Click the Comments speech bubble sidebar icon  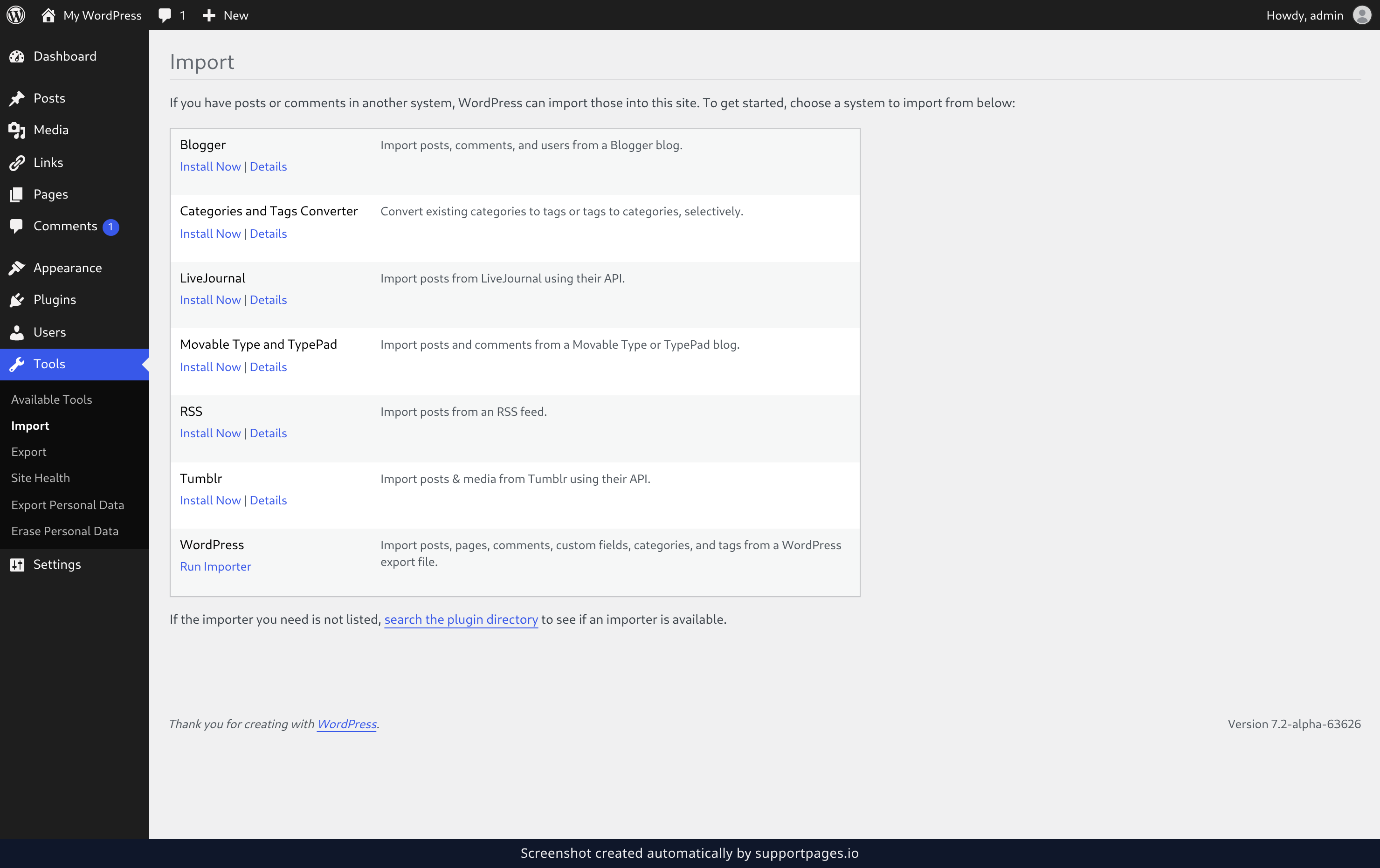point(17,226)
